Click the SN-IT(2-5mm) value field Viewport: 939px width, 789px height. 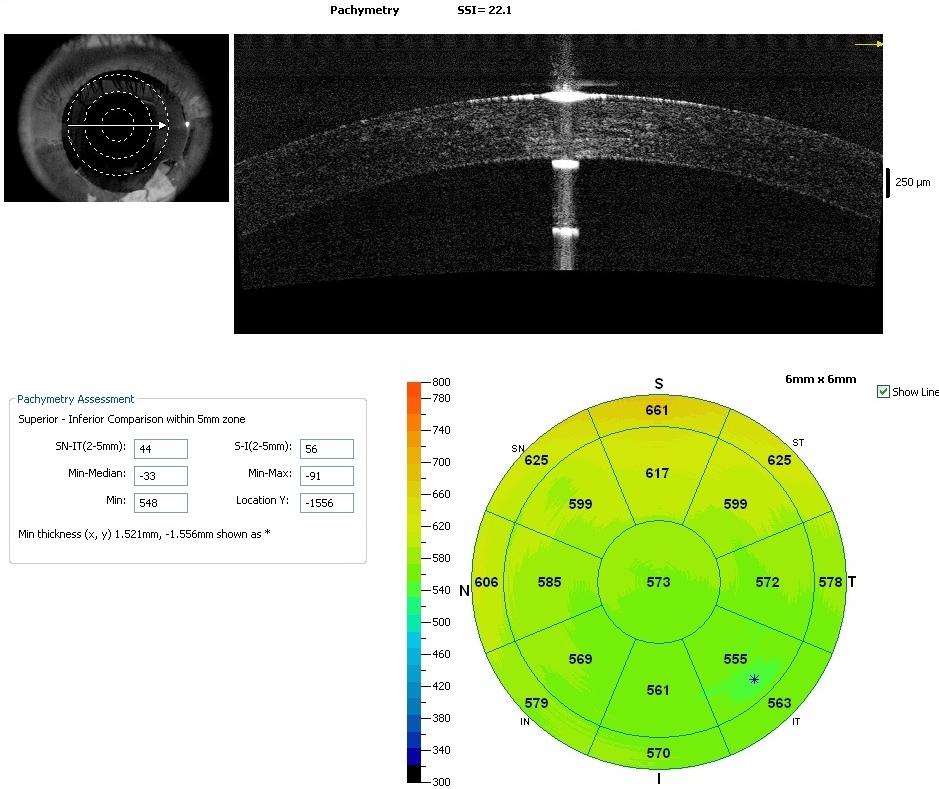click(160, 449)
